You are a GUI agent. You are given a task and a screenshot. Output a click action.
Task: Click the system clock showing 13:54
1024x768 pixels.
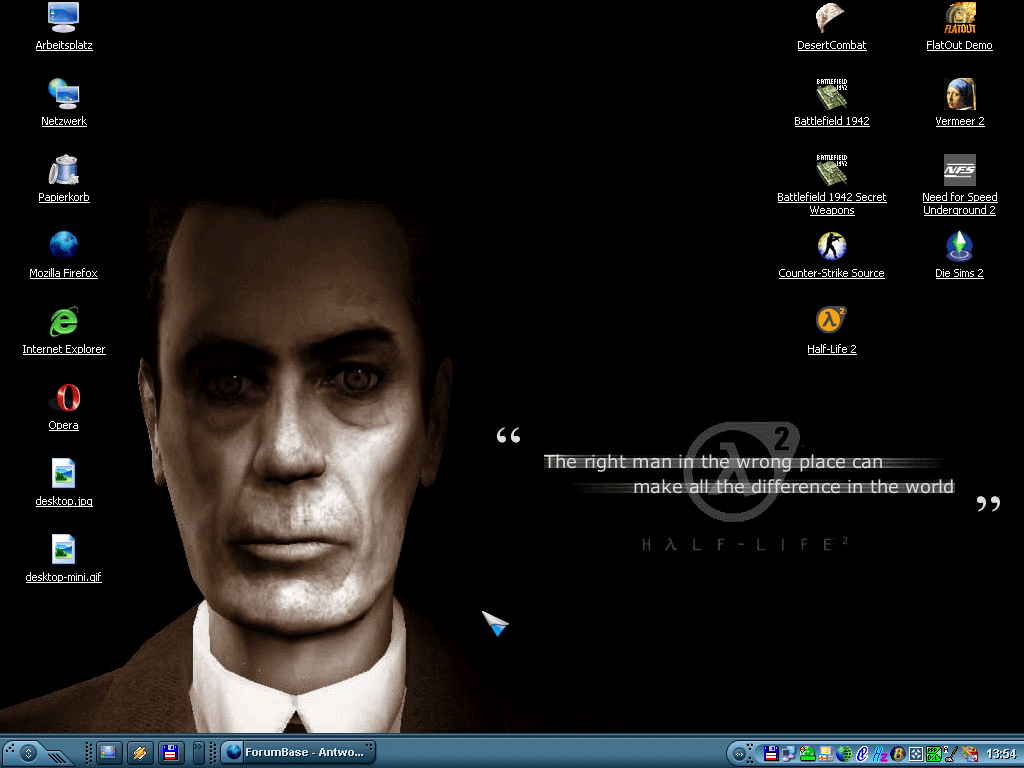click(x=1000, y=753)
